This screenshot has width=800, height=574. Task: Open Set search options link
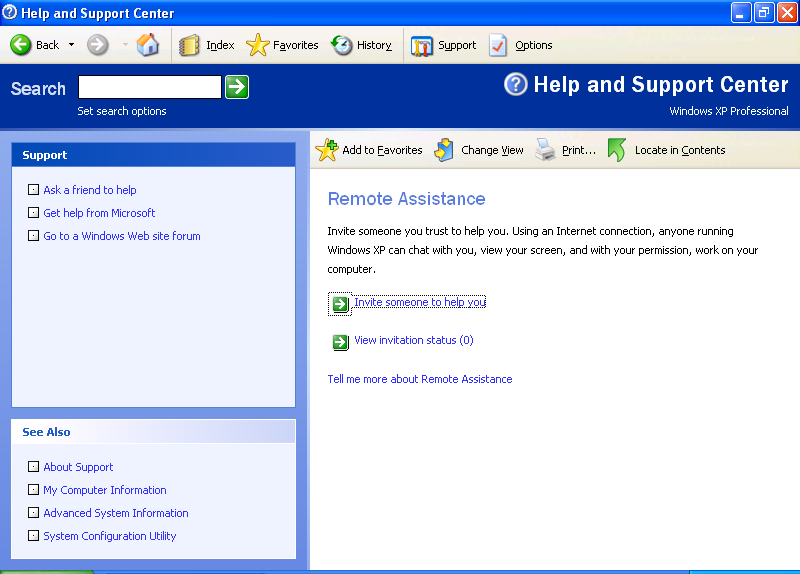point(122,111)
